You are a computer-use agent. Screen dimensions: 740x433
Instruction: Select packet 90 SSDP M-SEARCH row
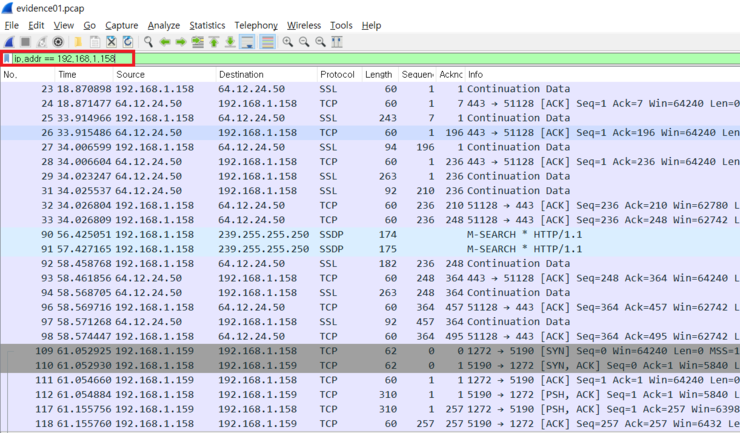coord(370,235)
